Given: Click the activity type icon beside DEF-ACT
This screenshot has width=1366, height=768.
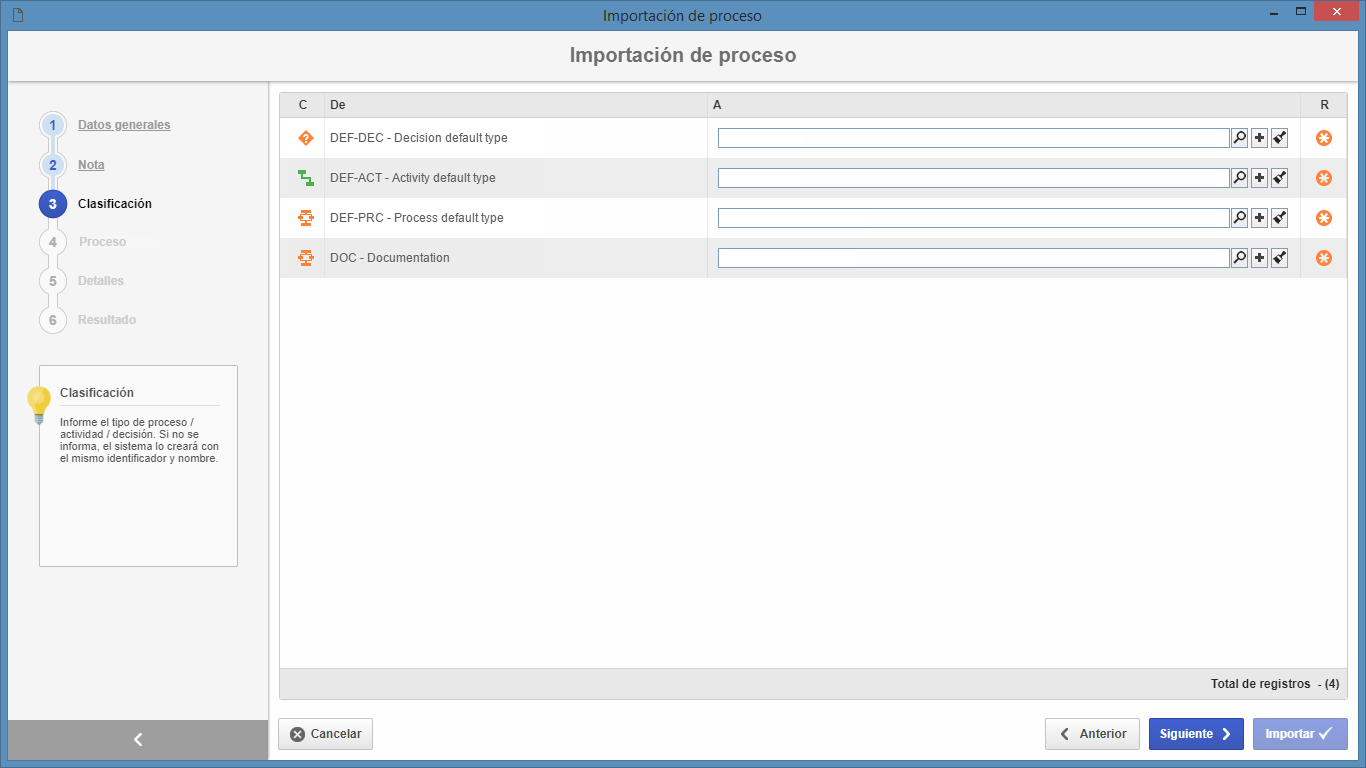Looking at the screenshot, I should 306,178.
